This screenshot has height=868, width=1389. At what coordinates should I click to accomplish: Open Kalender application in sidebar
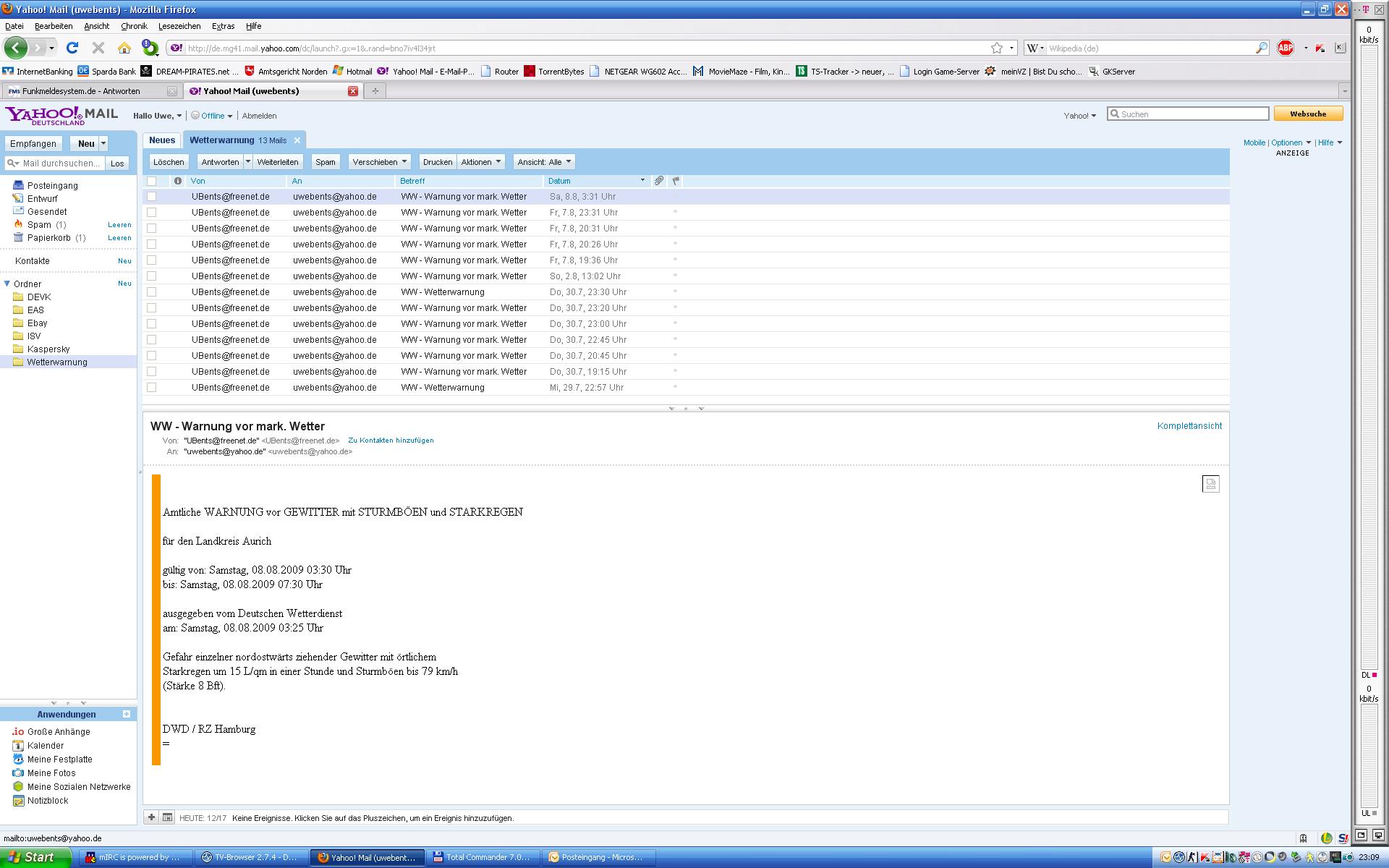click(45, 746)
